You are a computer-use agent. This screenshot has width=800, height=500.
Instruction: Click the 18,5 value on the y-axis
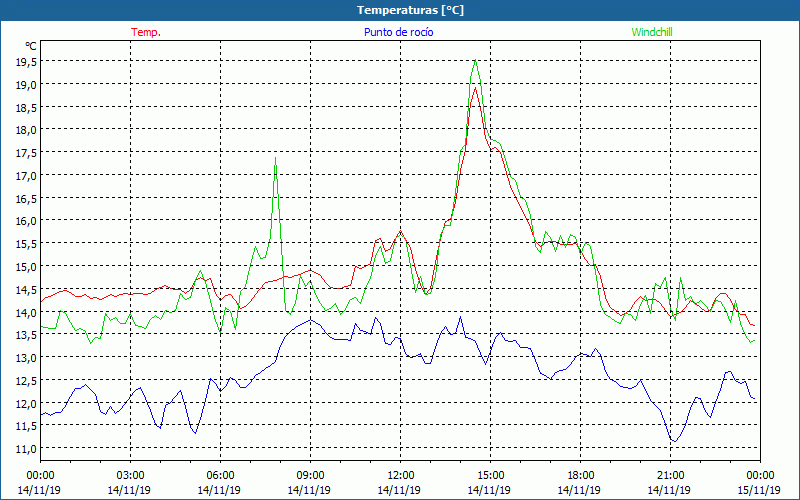coord(27,107)
